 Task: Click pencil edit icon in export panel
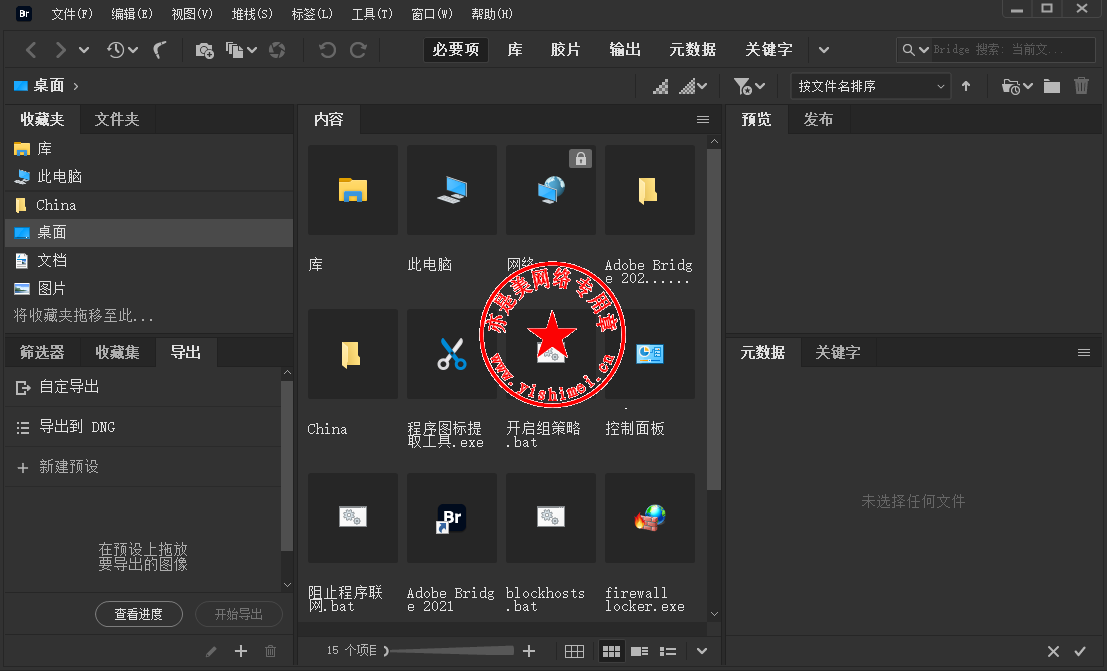(x=211, y=651)
